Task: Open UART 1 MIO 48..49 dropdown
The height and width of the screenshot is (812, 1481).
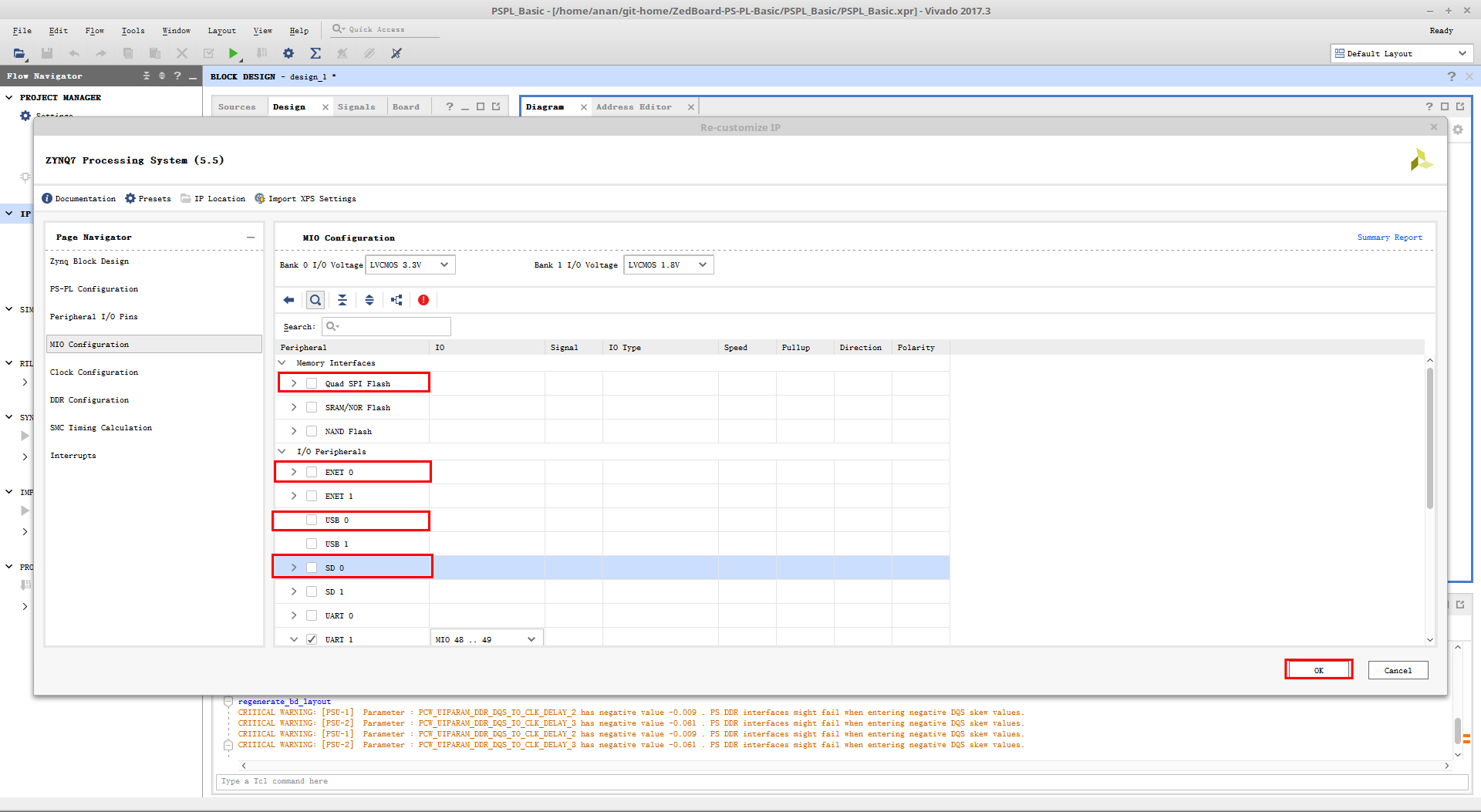Action: click(487, 639)
